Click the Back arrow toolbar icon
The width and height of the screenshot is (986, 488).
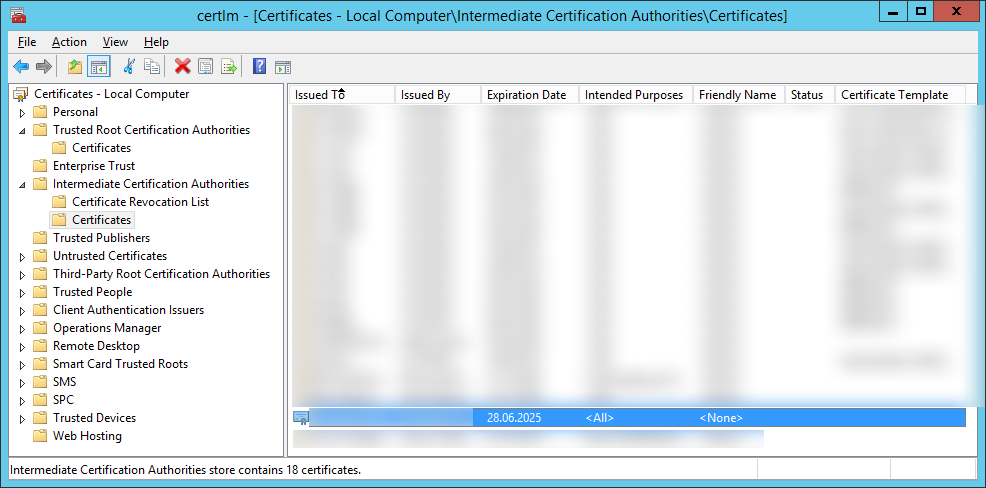pos(21,67)
